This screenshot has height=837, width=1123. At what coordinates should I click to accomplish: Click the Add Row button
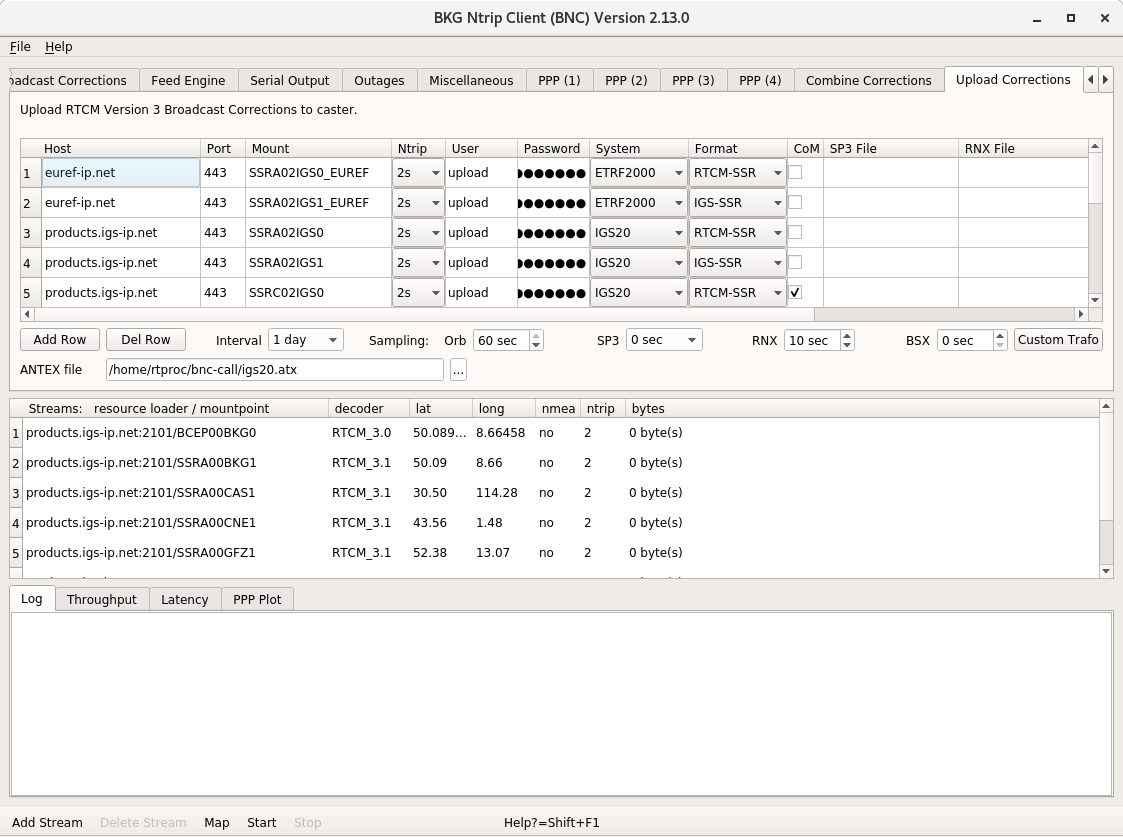60,340
